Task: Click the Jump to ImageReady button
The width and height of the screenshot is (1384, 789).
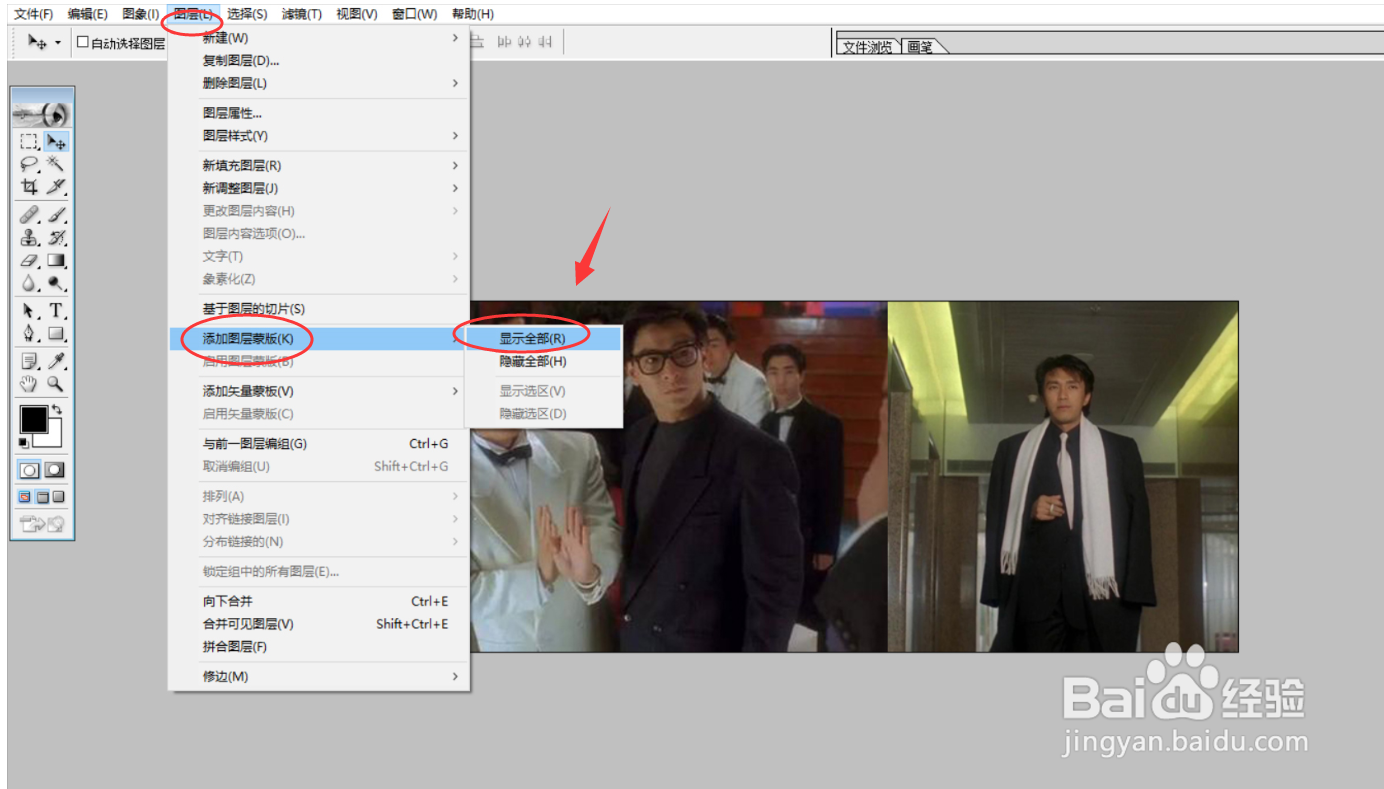Action: pyautogui.click(x=43, y=522)
